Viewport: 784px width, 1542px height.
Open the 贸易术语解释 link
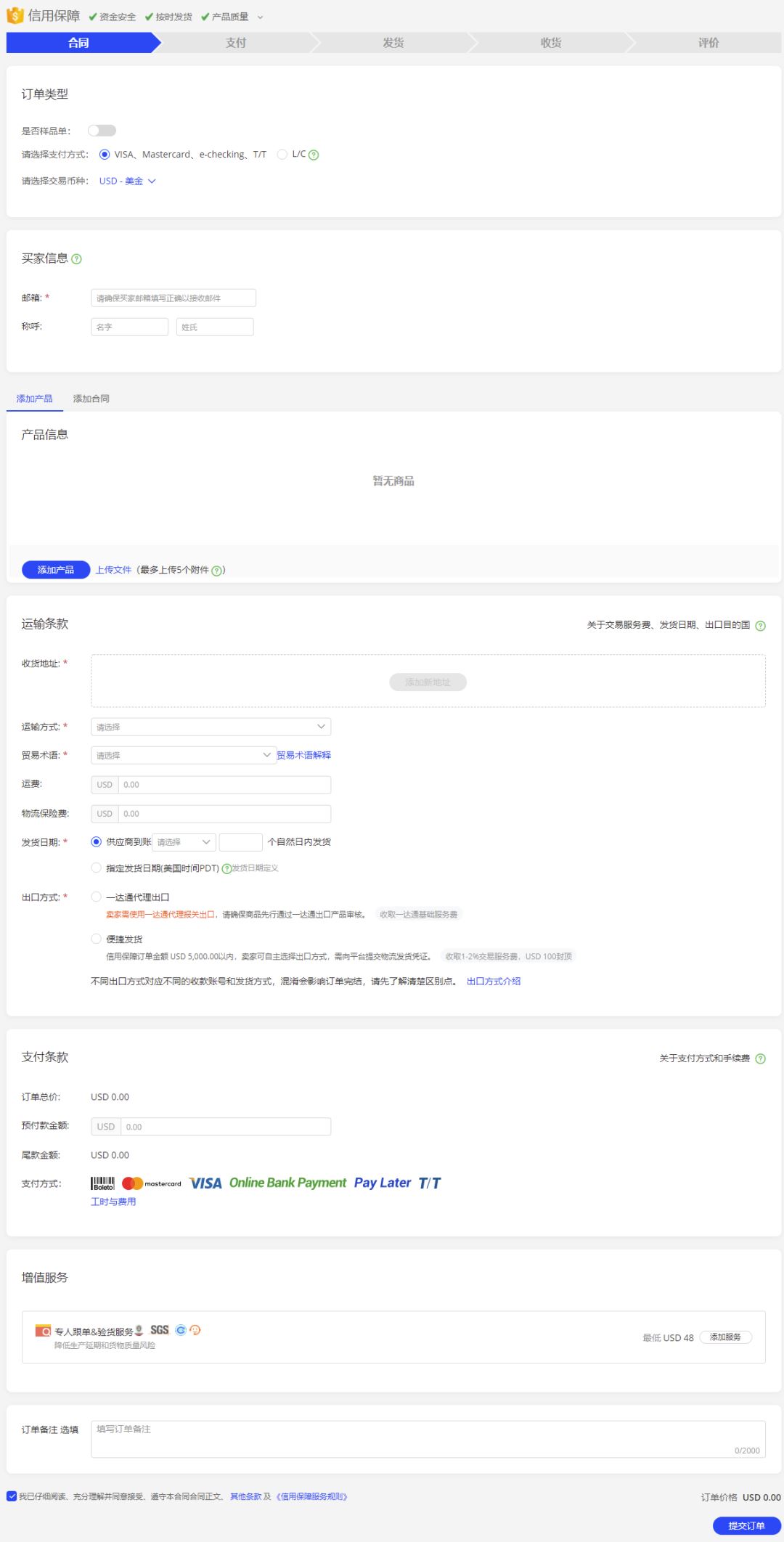(303, 756)
